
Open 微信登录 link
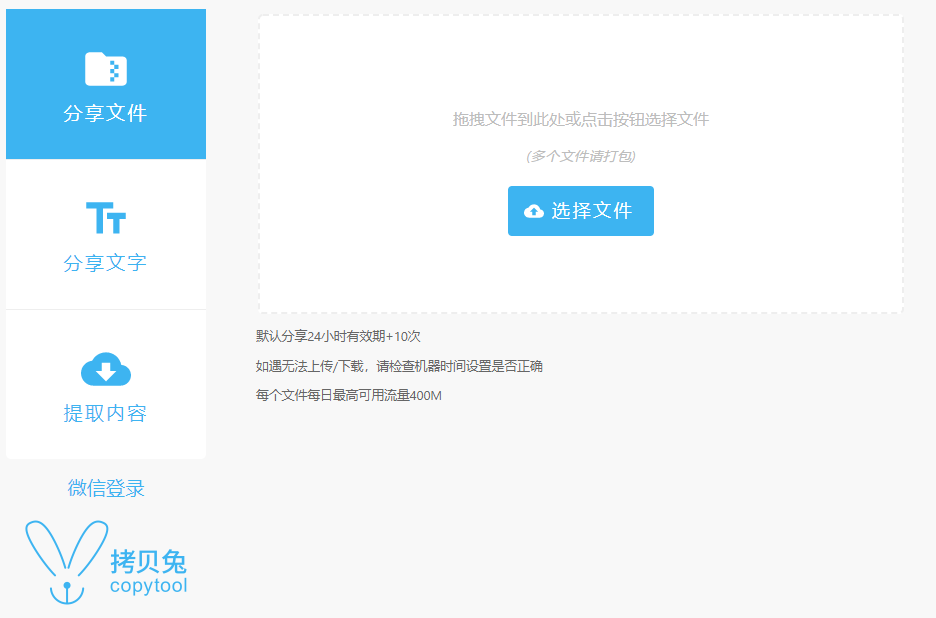click(106, 488)
